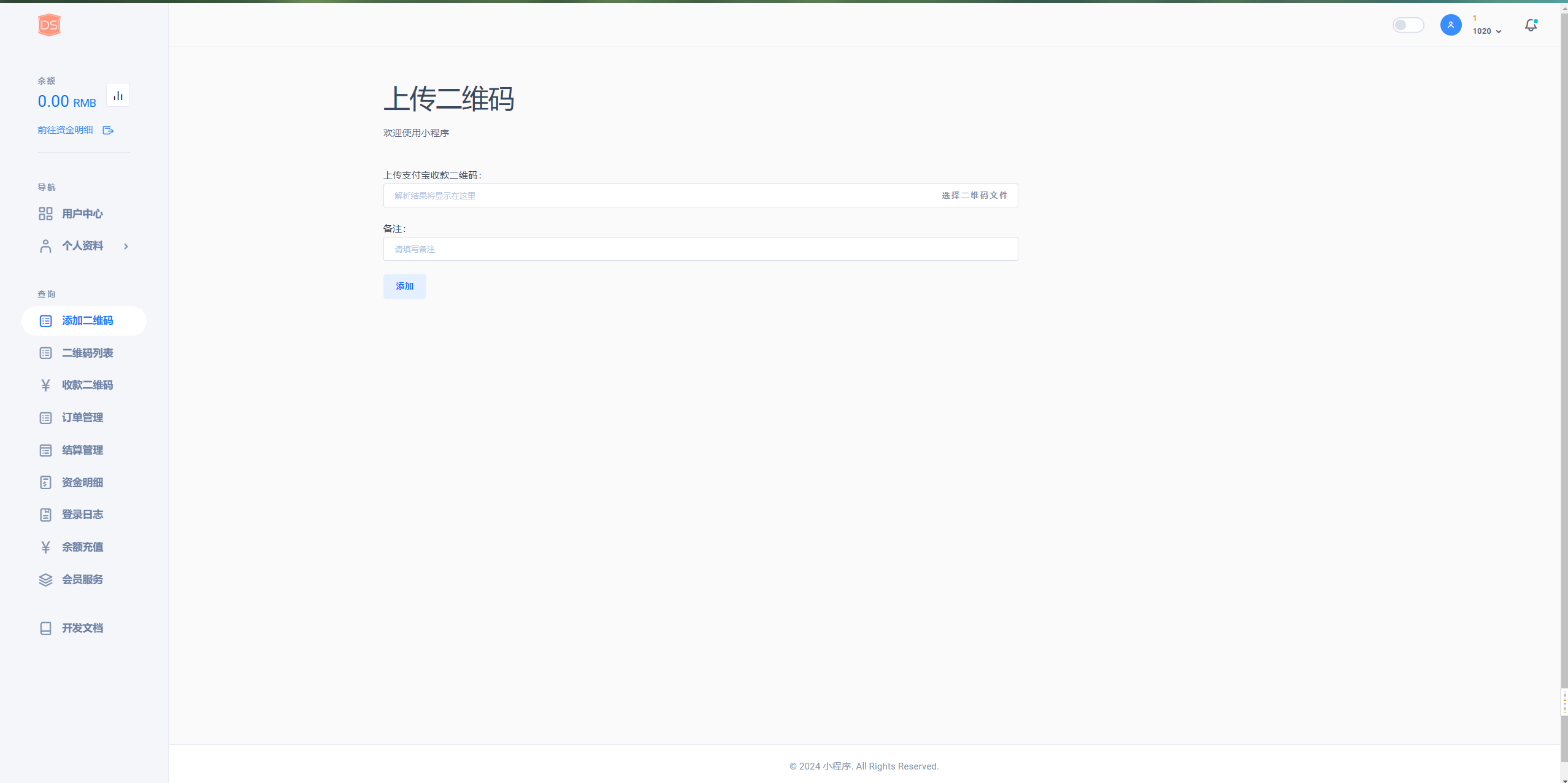The image size is (1568, 783).
Task: Expand the 个人资料 submenu chevron
Action: tap(126, 247)
